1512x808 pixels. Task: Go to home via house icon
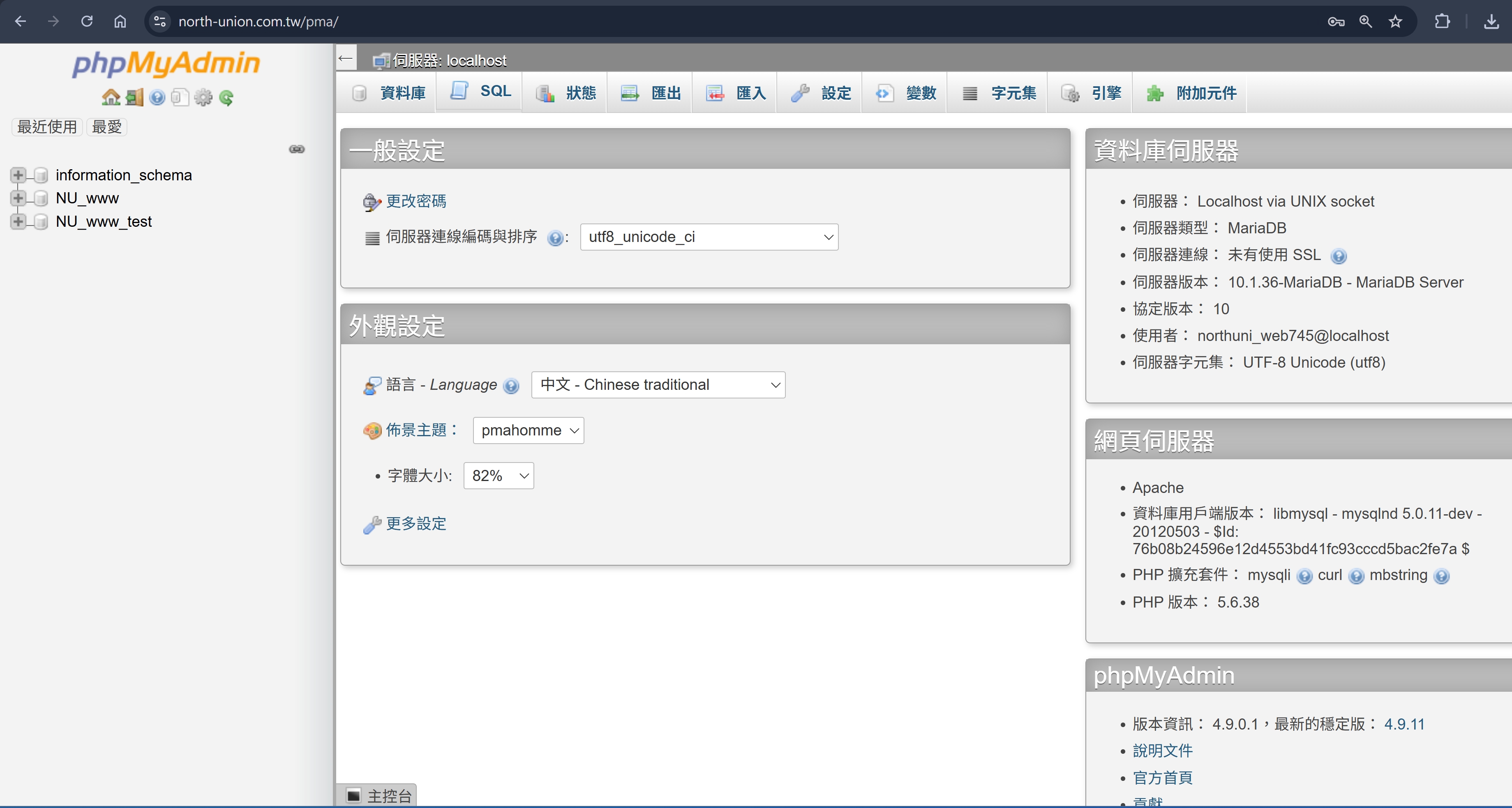111,97
